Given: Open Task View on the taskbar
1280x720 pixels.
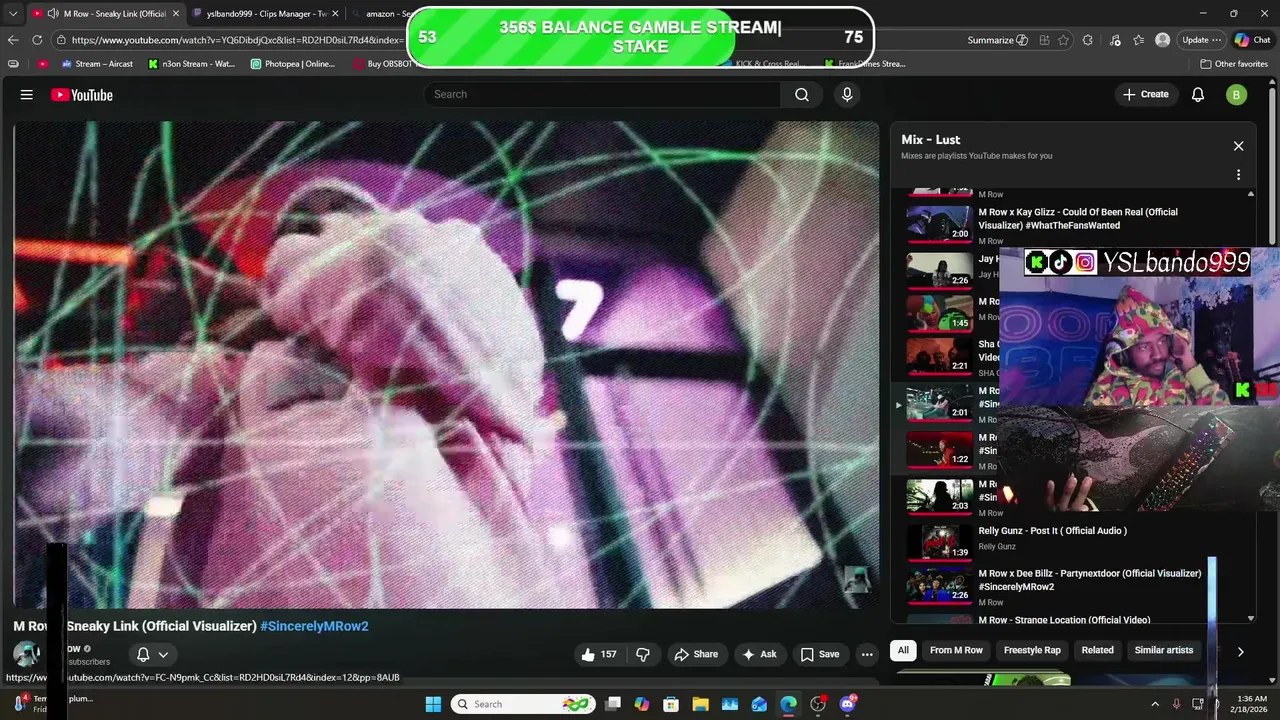Looking at the screenshot, I should click(613, 704).
